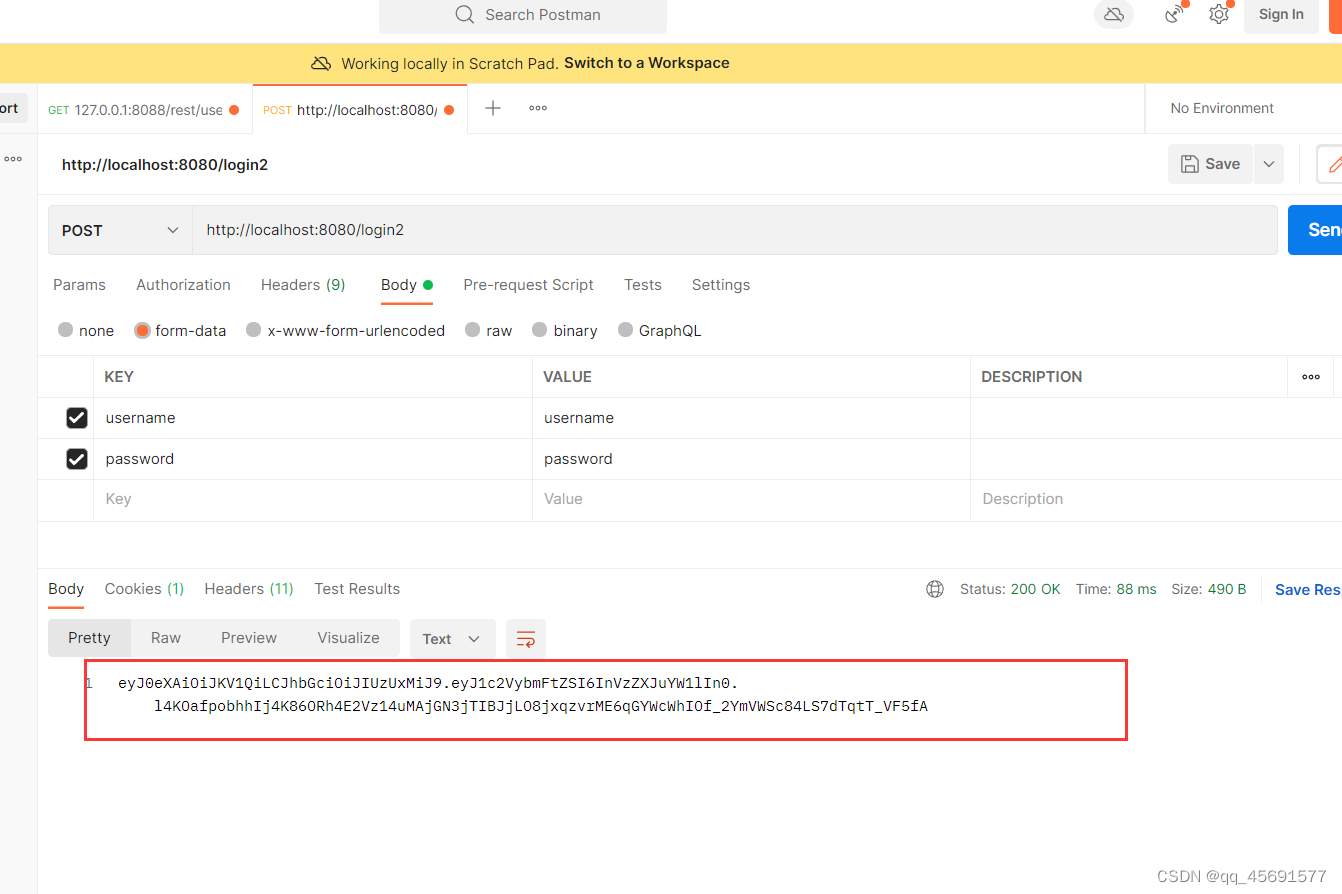This screenshot has width=1342, height=894.
Task: Open bulk edit via the three-dot table icon
Action: pyautogui.click(x=1310, y=376)
